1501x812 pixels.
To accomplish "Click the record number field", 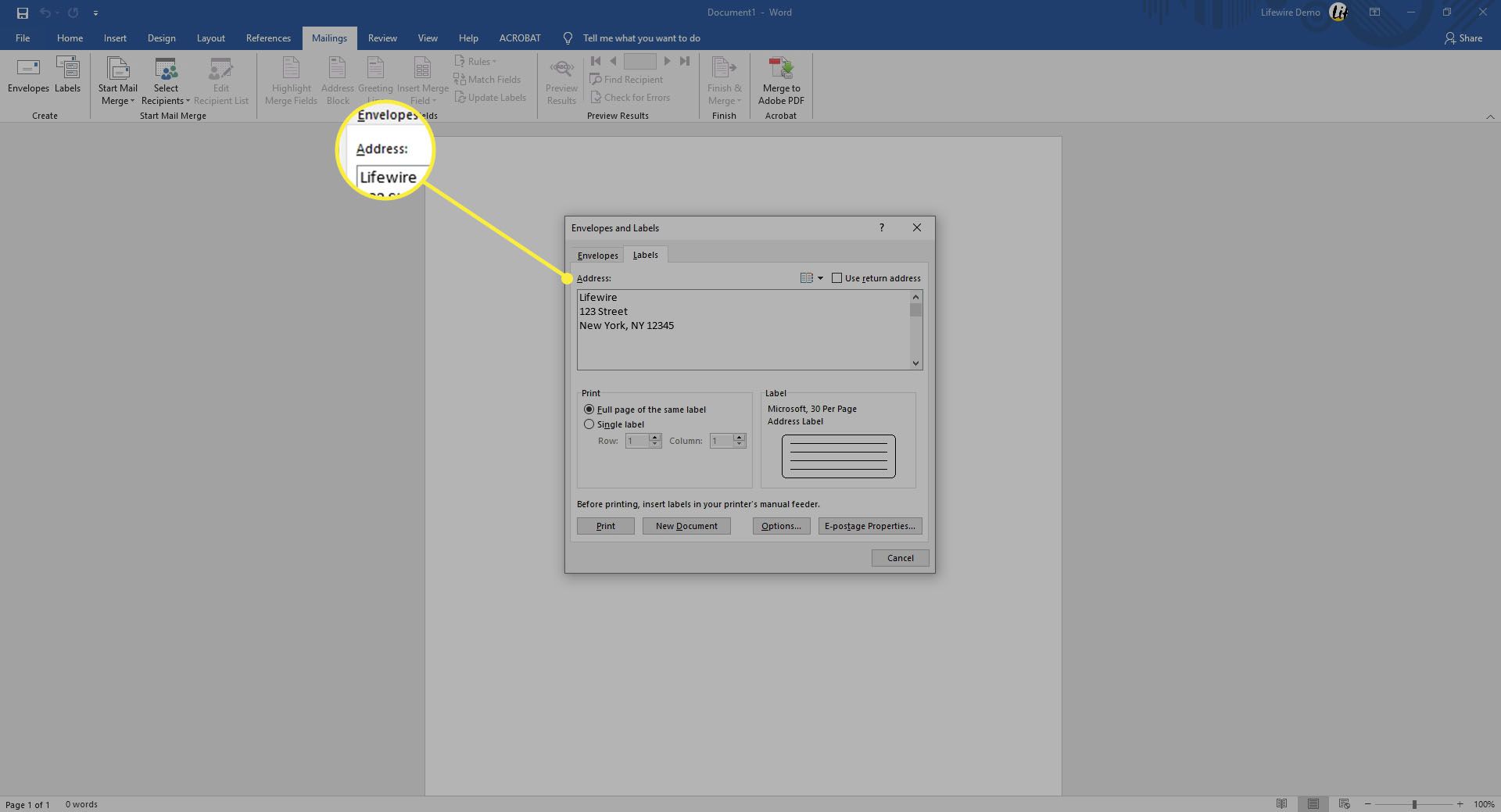I will coord(639,61).
